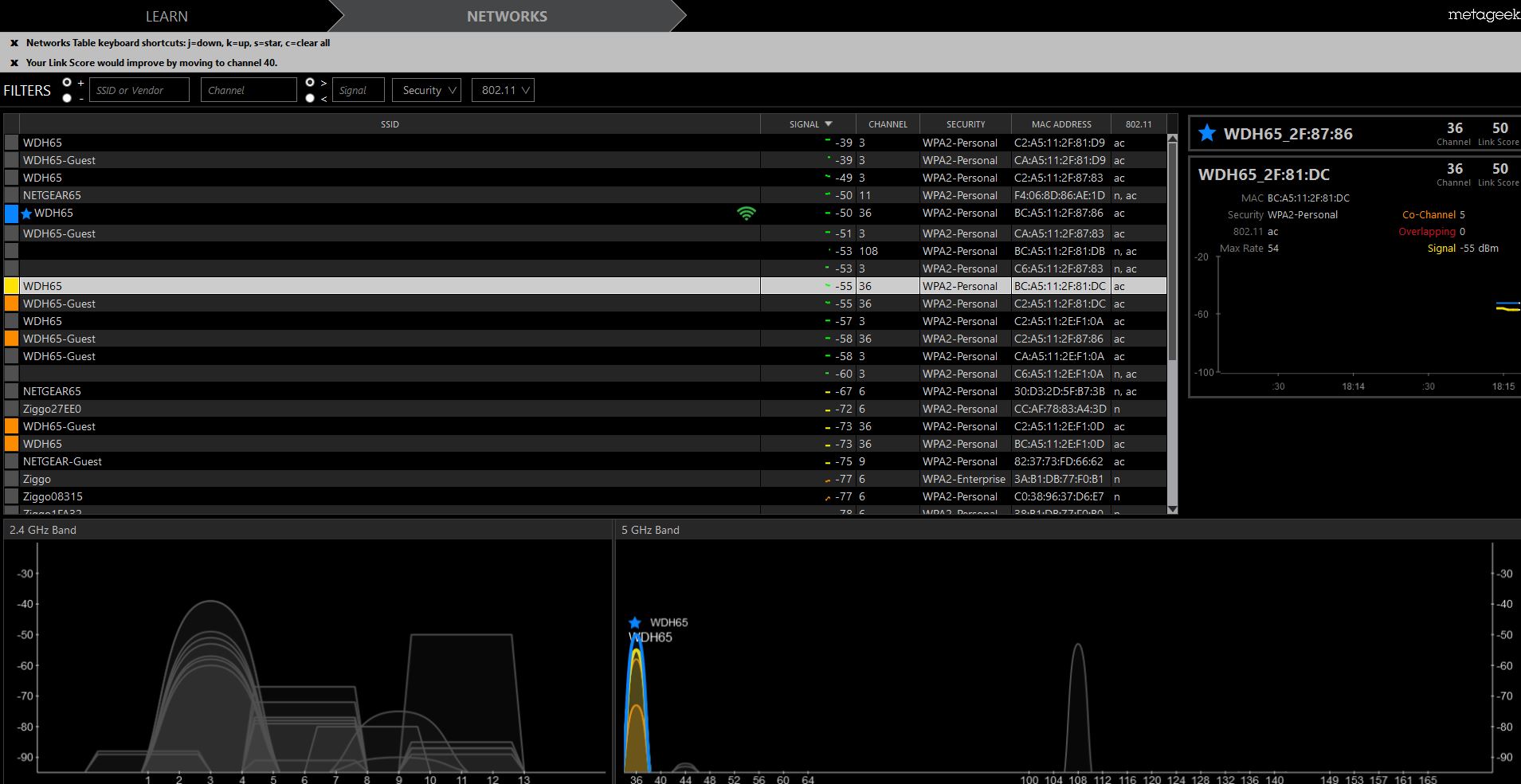Viewport: 1521px width, 784px height.
Task: Focus the SSID or Vendor filter field
Action: pos(139,90)
